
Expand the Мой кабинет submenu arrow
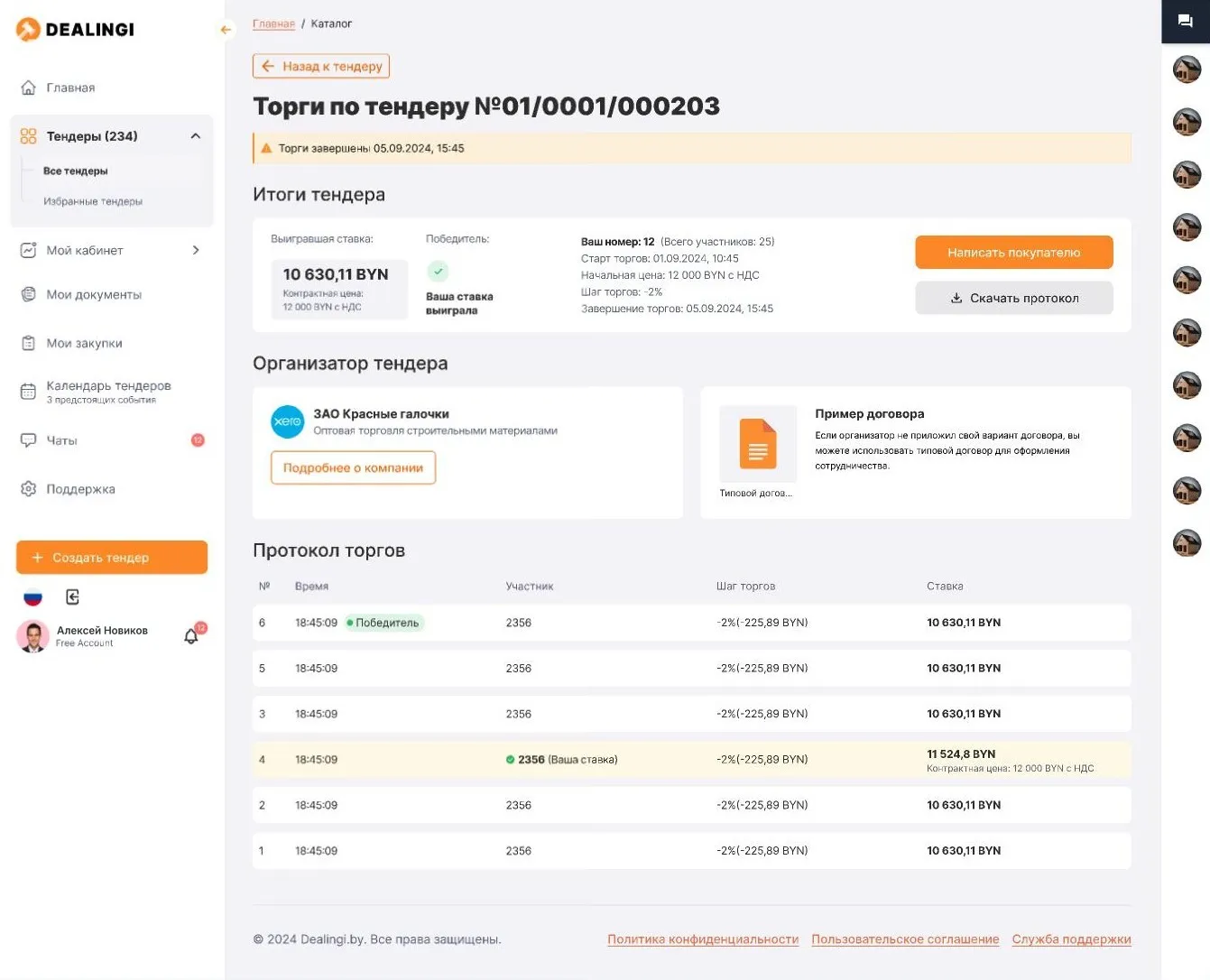tap(196, 250)
